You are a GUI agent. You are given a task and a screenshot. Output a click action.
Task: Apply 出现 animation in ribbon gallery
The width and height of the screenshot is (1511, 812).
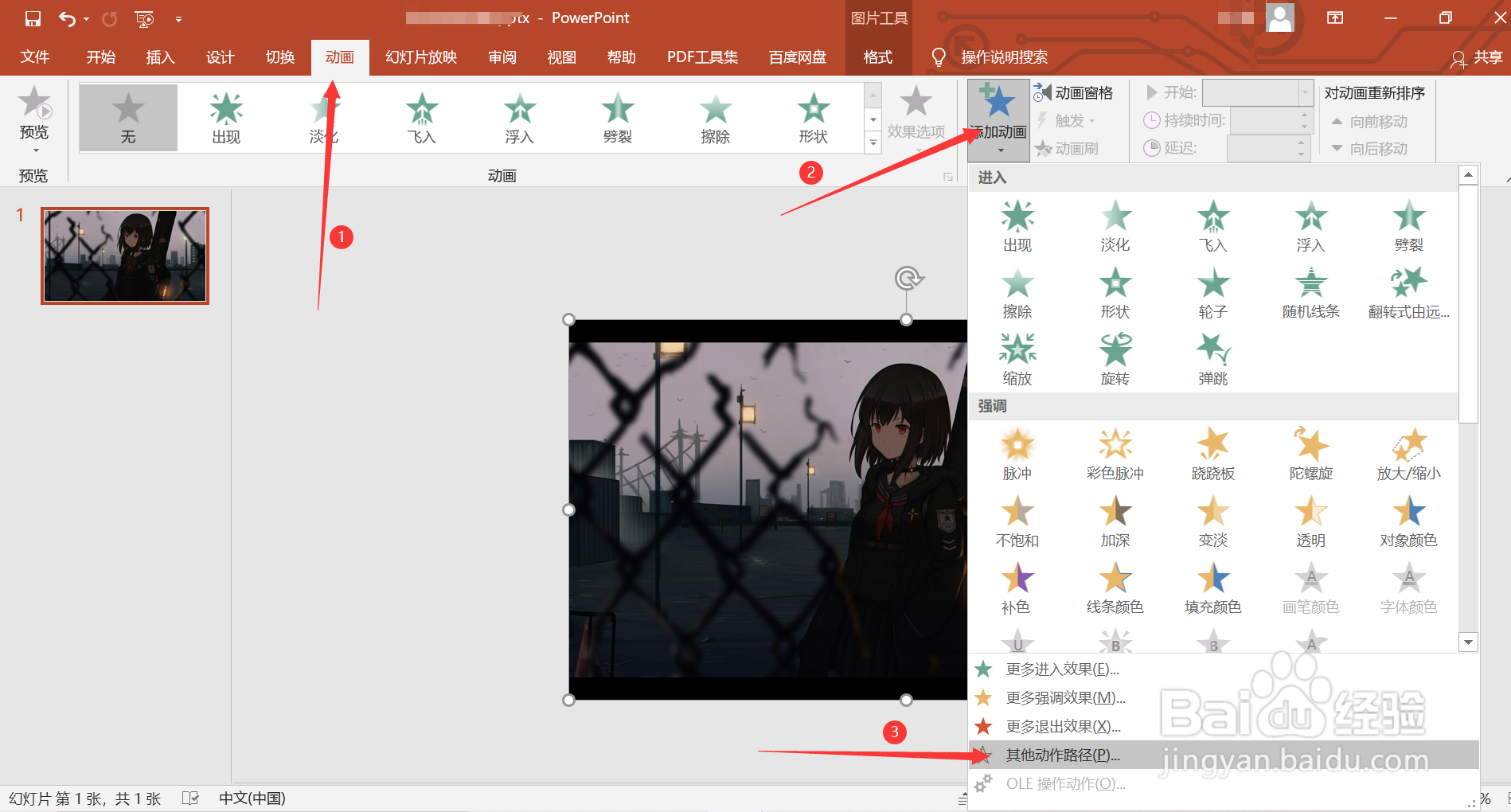coord(226,118)
